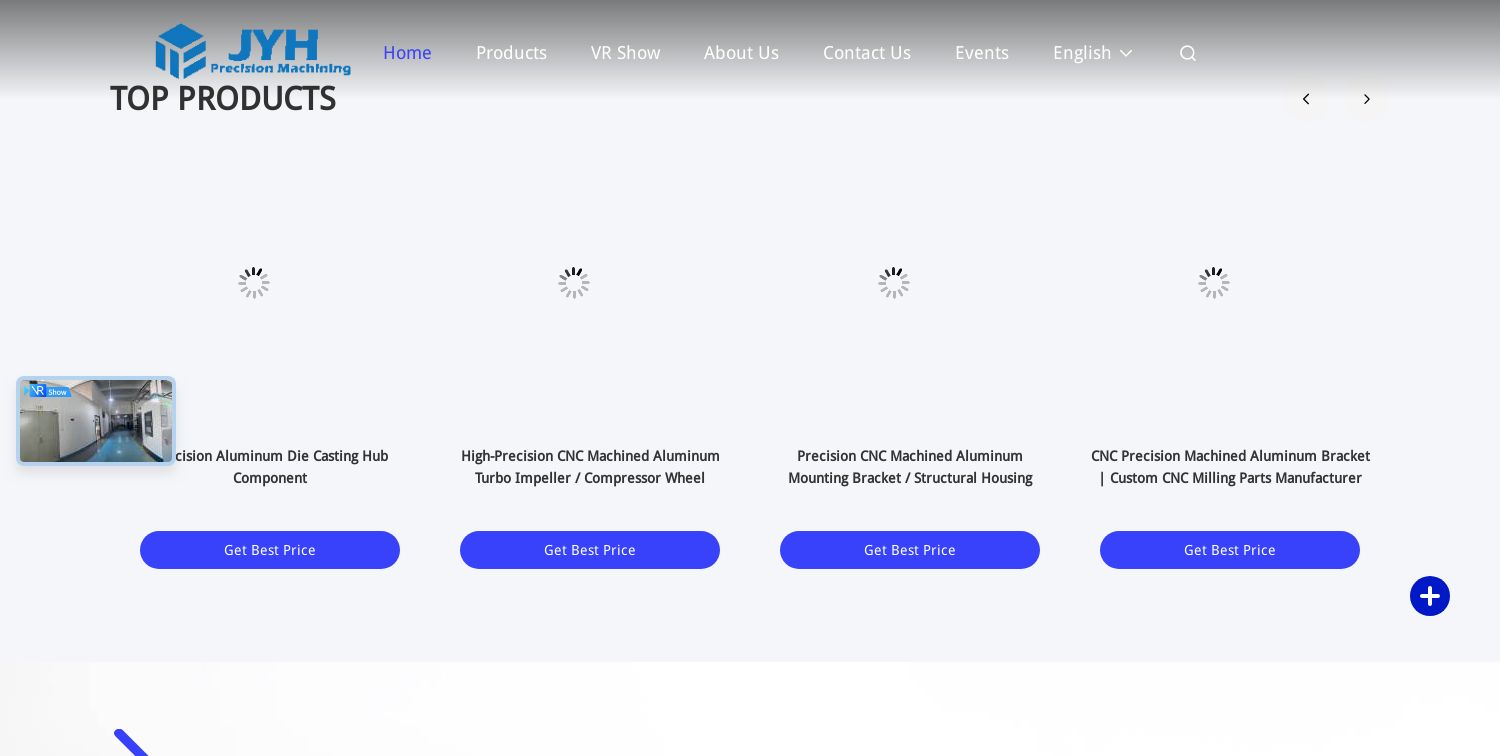Get Best Price for Mounting Bracket
This screenshot has height=756, width=1500.
(910, 550)
